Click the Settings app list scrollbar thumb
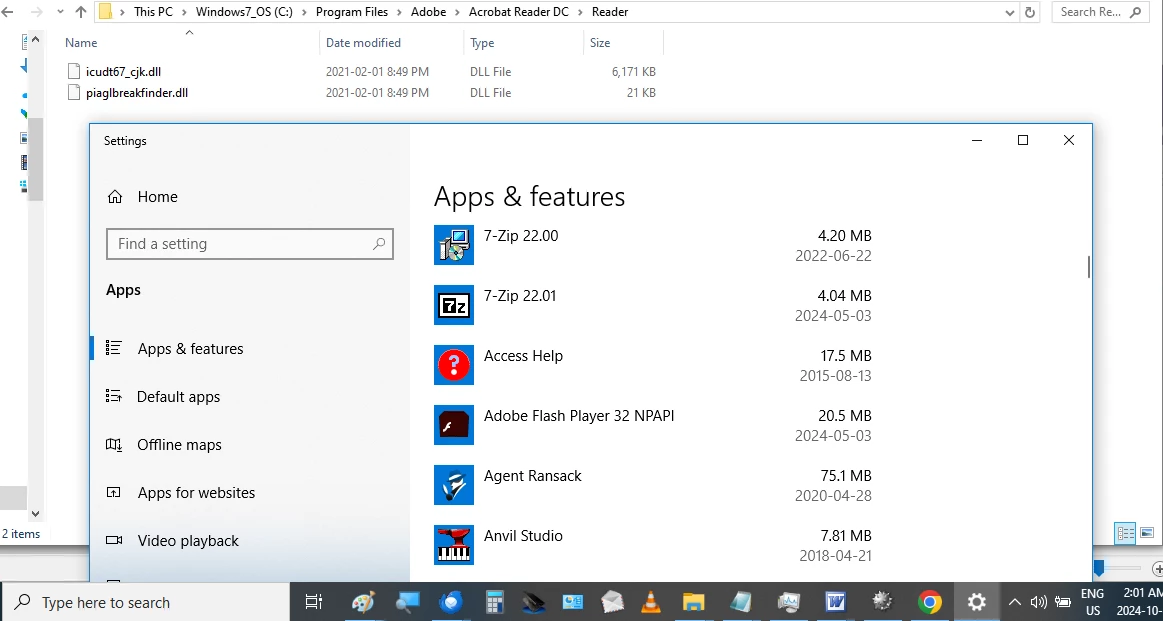 [x=1088, y=266]
